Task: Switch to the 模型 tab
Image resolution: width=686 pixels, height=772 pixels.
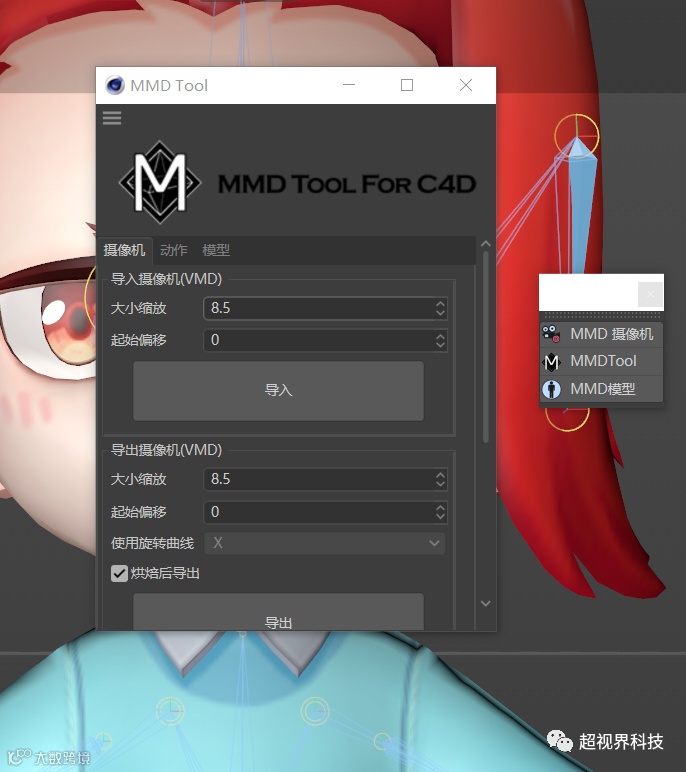Action: pos(216,250)
